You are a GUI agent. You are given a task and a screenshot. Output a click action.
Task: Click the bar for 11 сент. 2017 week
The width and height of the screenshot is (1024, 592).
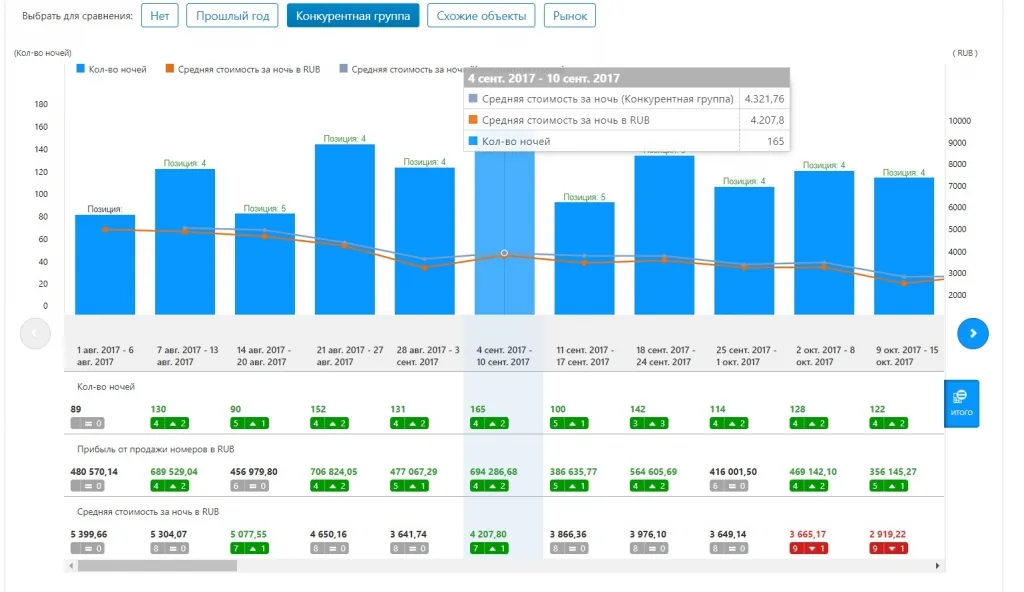coord(584,258)
